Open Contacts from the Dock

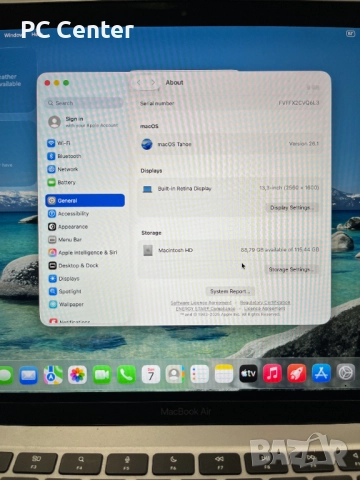point(175,374)
